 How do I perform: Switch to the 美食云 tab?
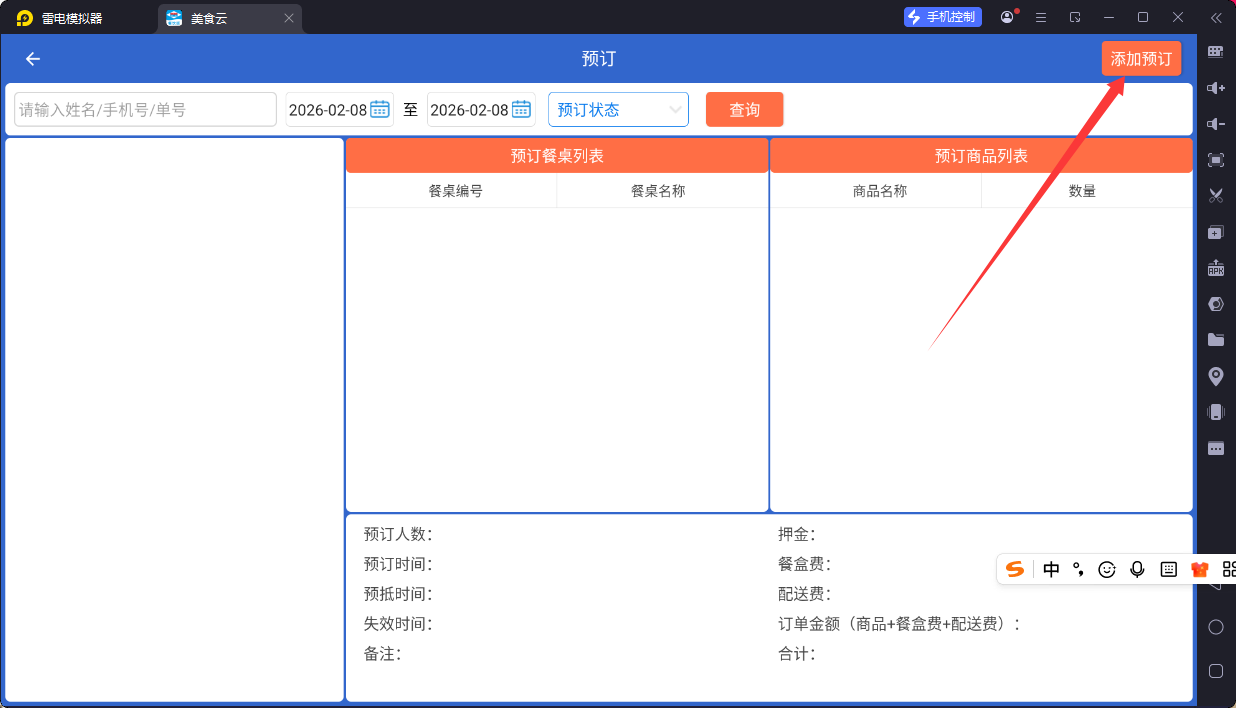click(x=220, y=18)
